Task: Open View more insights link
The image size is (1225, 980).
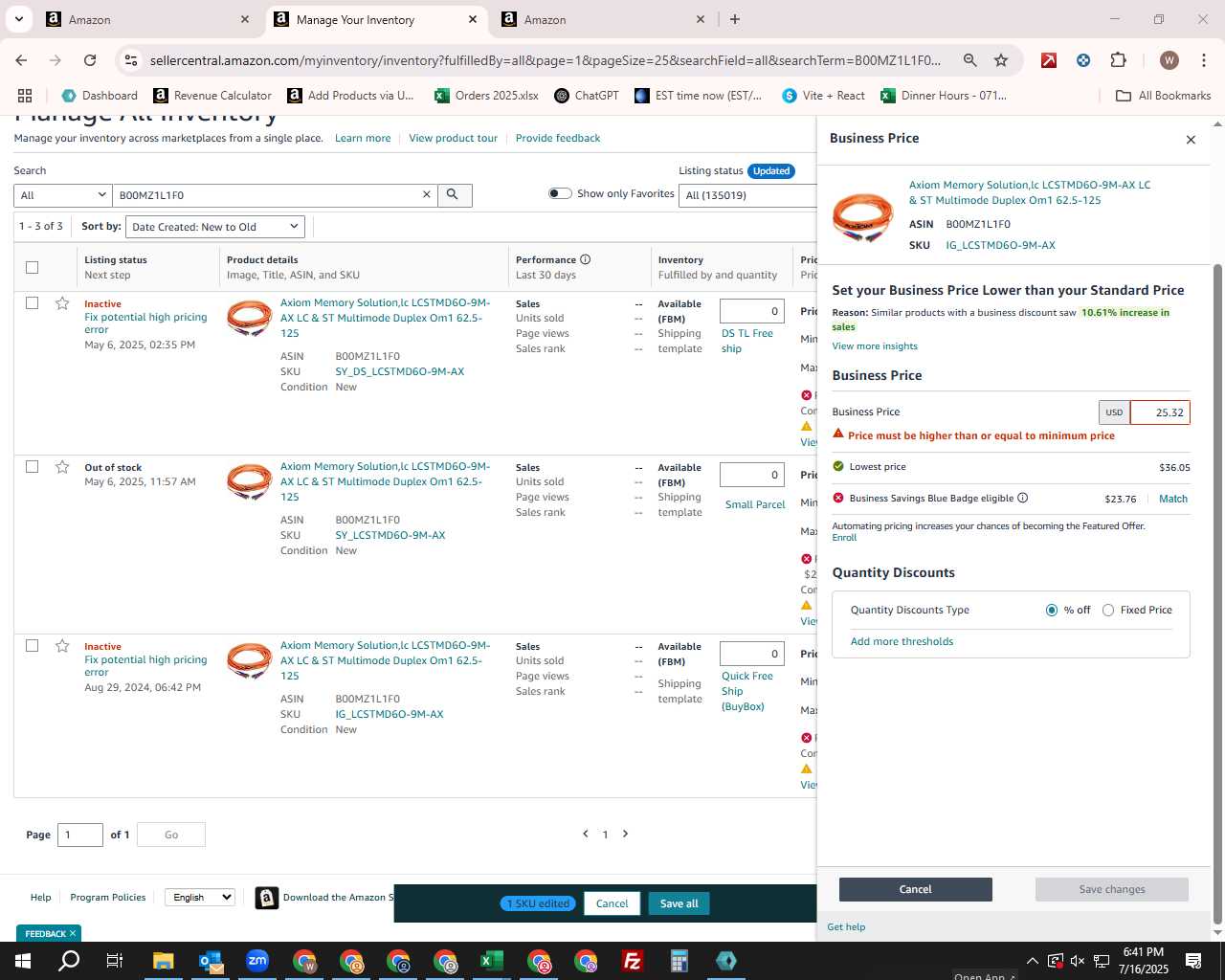Action: pos(875,346)
